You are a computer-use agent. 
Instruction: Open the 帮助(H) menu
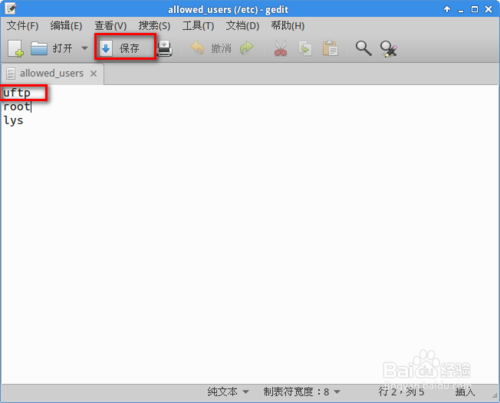[288, 26]
